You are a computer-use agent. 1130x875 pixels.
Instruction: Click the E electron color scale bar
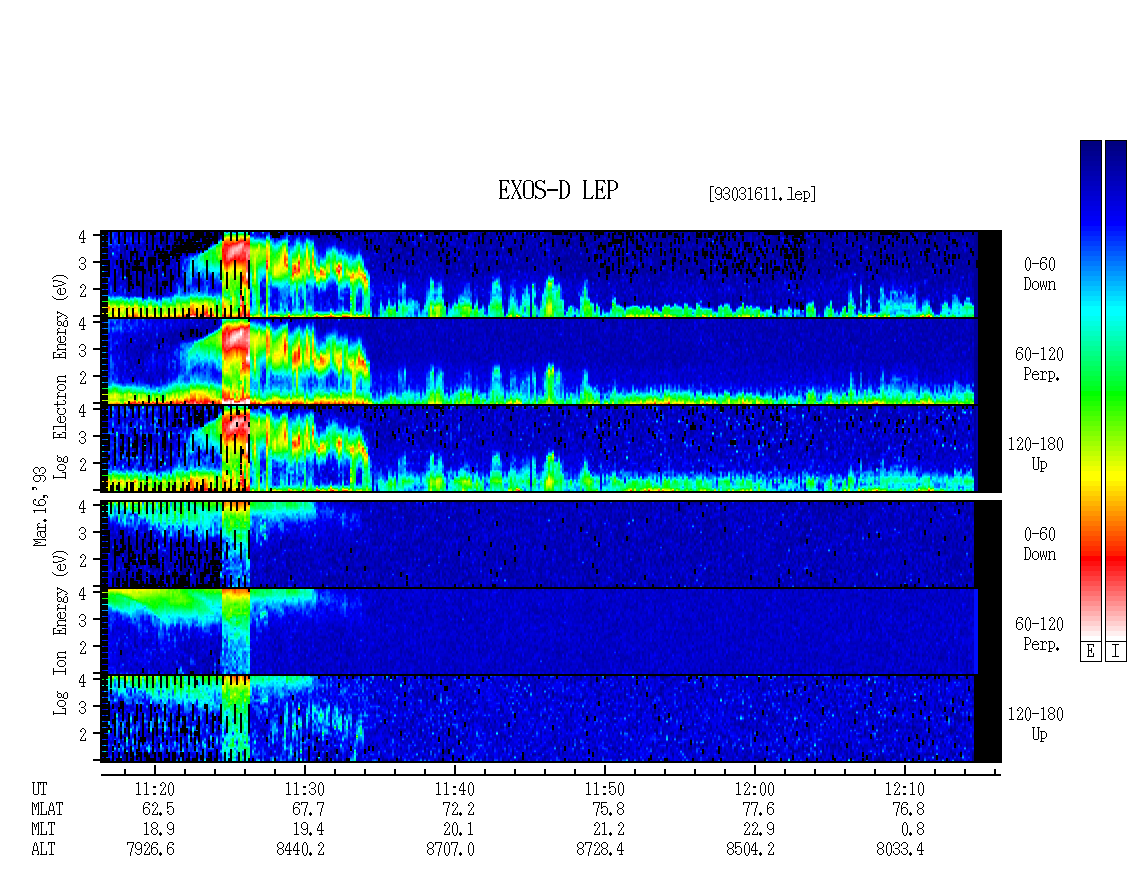(x=1090, y=389)
